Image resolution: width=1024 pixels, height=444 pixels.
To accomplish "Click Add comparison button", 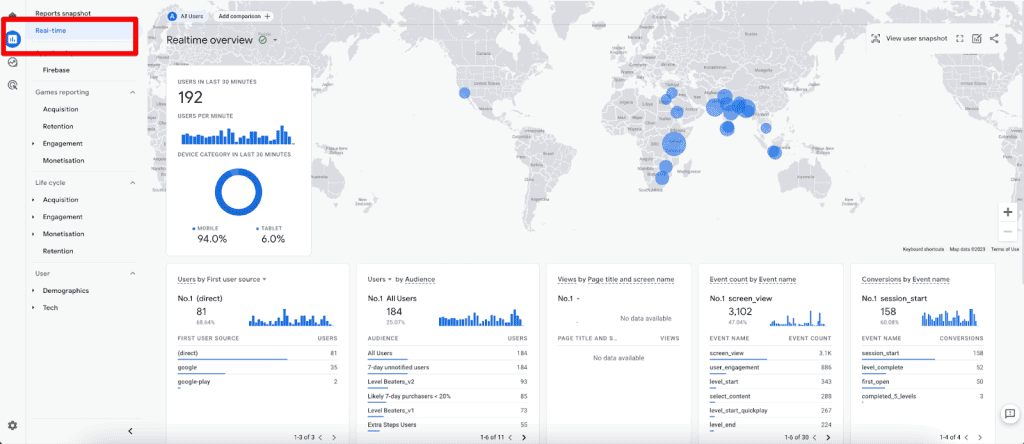I will (x=244, y=16).
